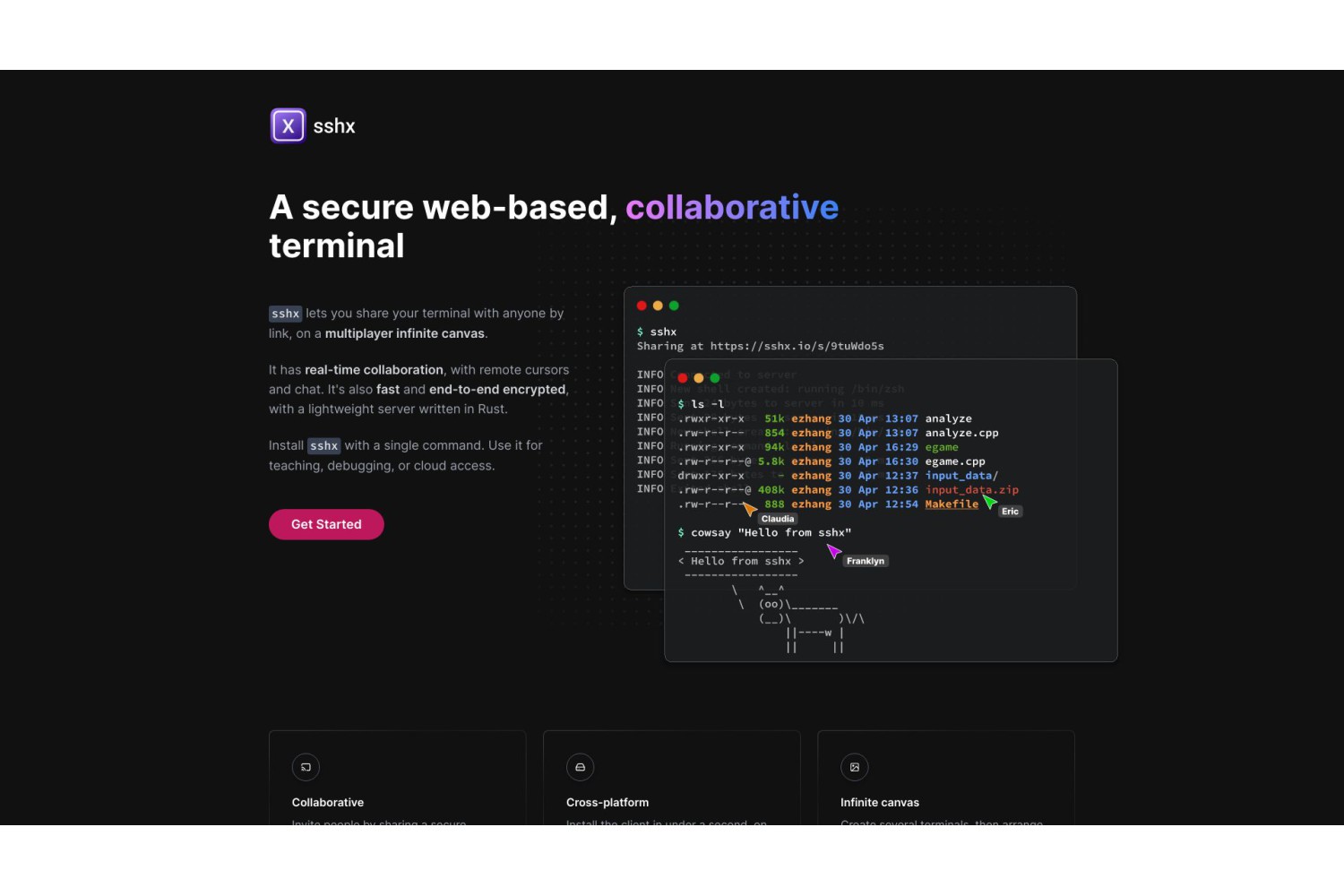Click the Infinite canvas card's image icon
The width and height of the screenshot is (1344, 896).
pyautogui.click(x=854, y=767)
